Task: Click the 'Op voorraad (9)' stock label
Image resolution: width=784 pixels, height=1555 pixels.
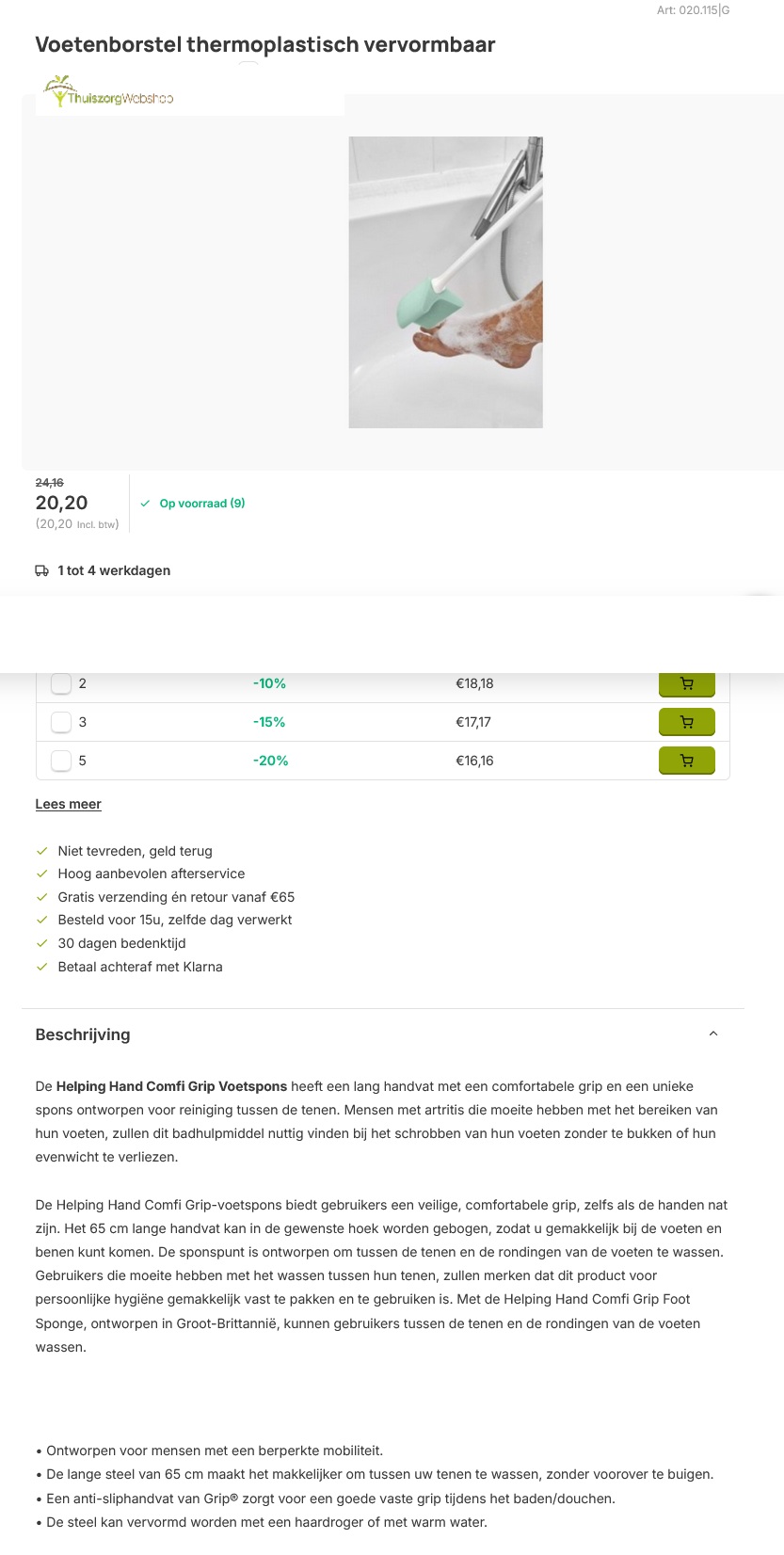Action: [x=201, y=504]
